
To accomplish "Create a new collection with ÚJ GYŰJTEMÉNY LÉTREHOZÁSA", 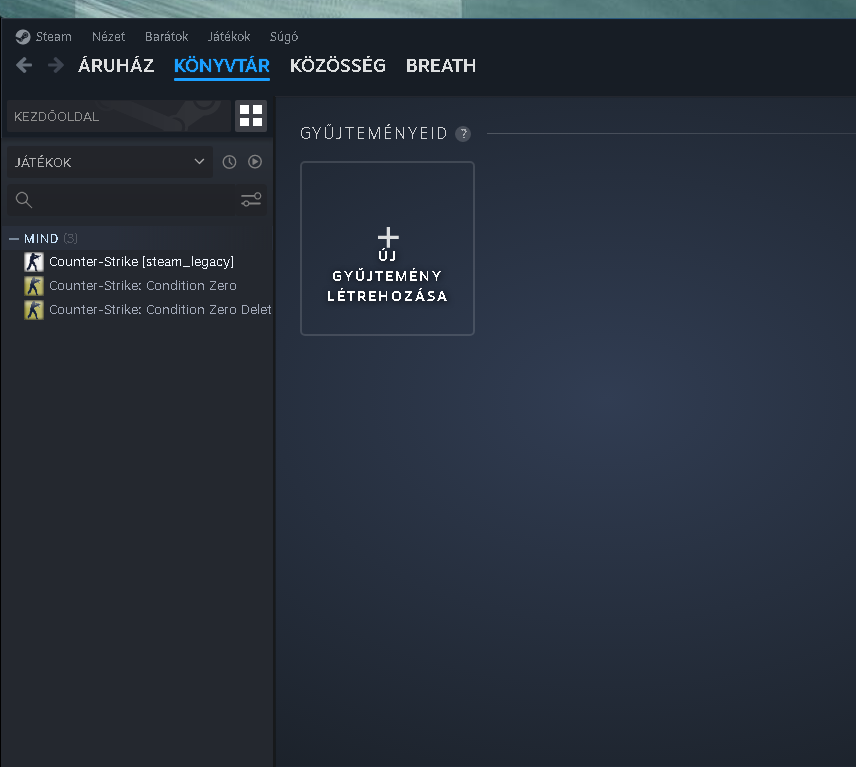I will [x=387, y=249].
